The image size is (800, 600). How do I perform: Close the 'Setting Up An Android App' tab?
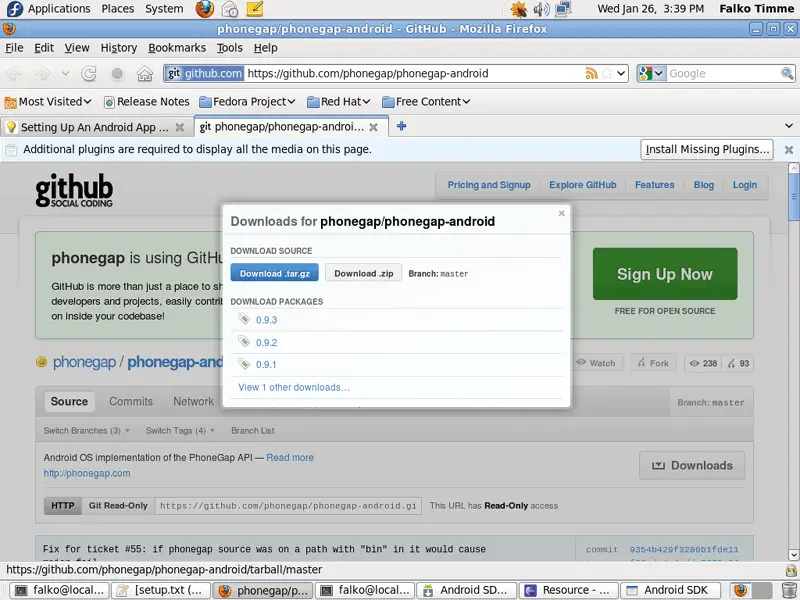click(x=180, y=127)
